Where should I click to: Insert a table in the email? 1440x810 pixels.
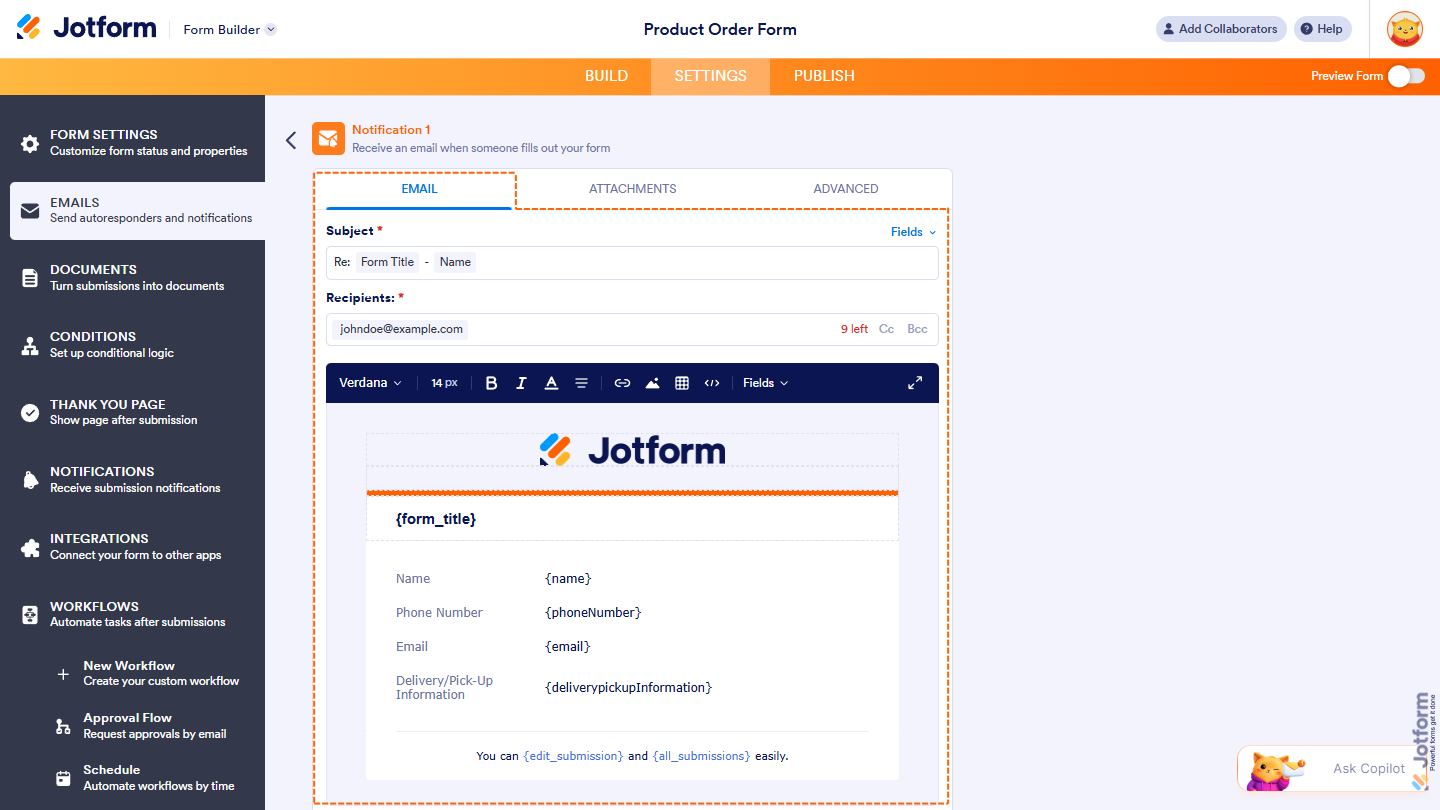[682, 383]
